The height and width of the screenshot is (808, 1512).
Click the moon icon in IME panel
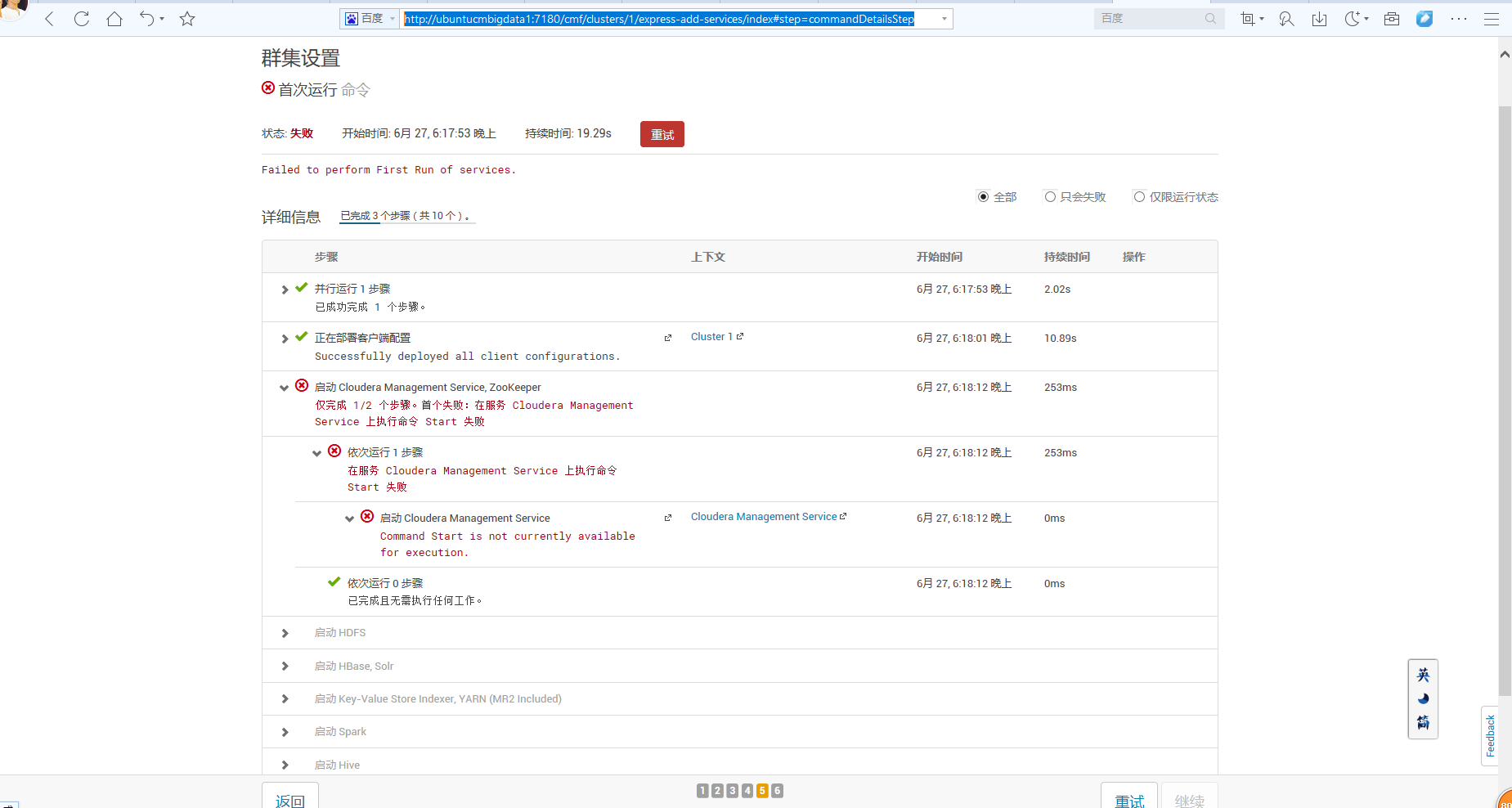coord(1423,698)
